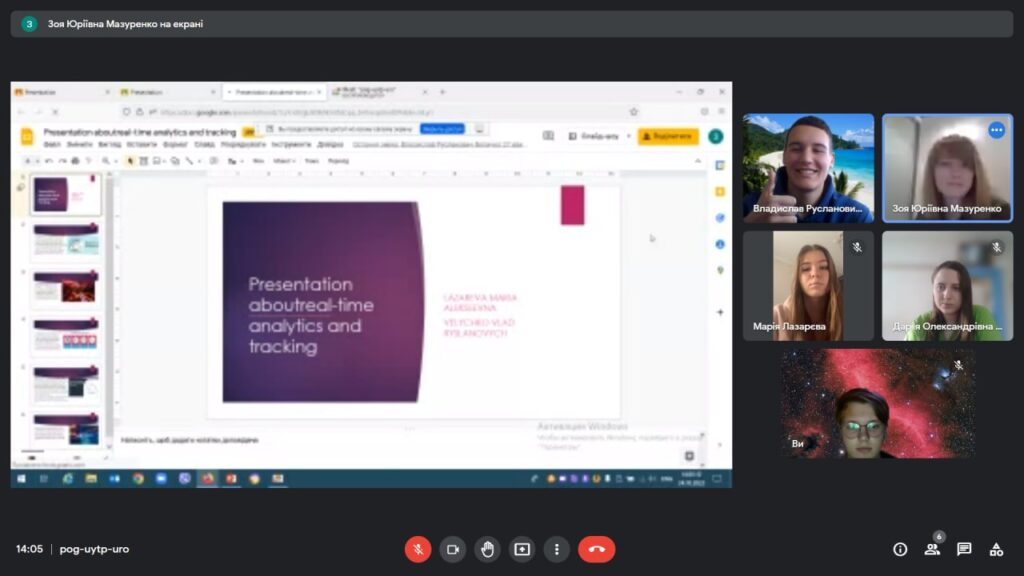This screenshot has width=1024, height=576.
Task: Select Владислав's video tile
Action: 808,167
